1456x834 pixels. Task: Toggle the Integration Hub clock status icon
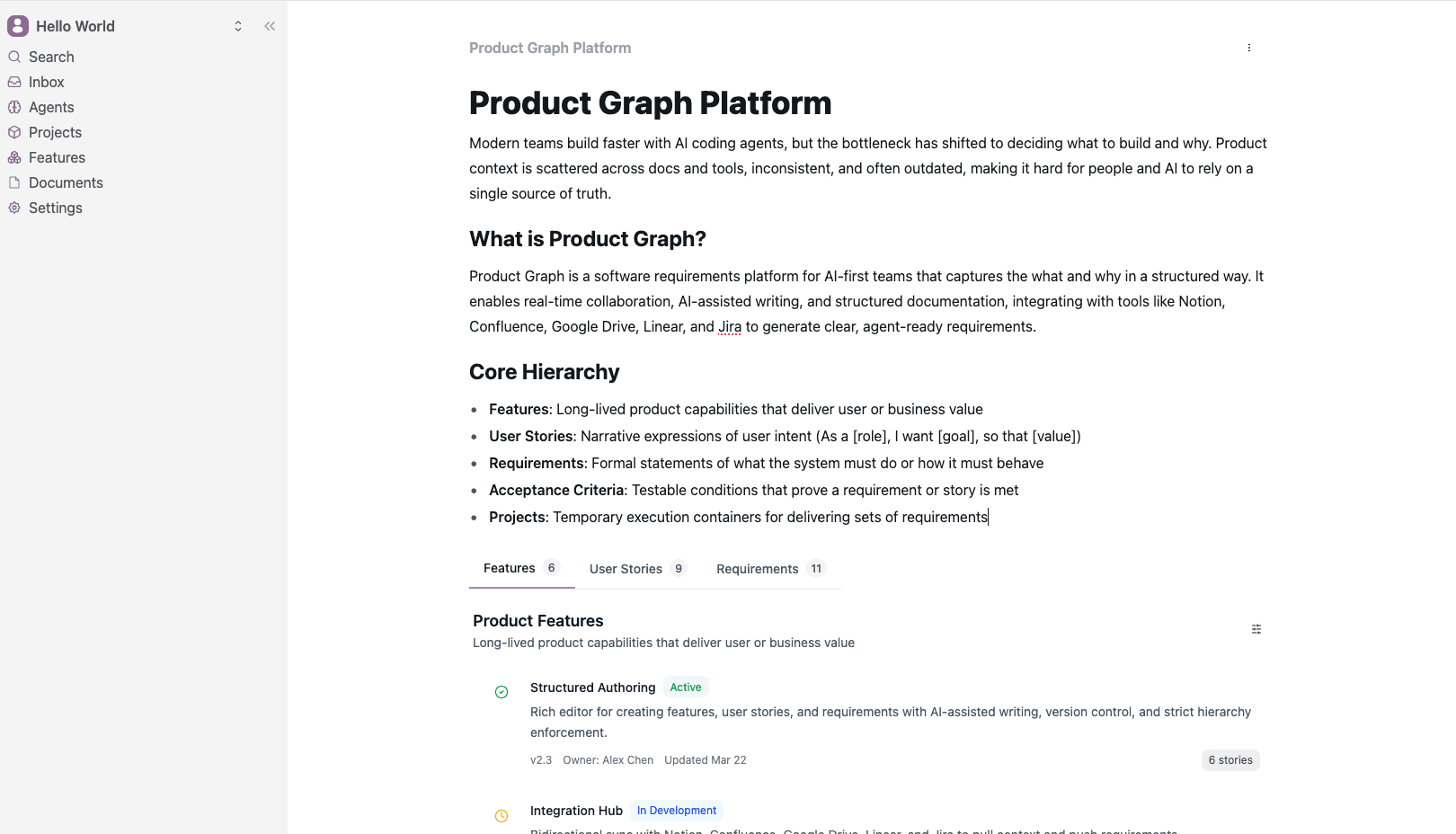tap(502, 815)
